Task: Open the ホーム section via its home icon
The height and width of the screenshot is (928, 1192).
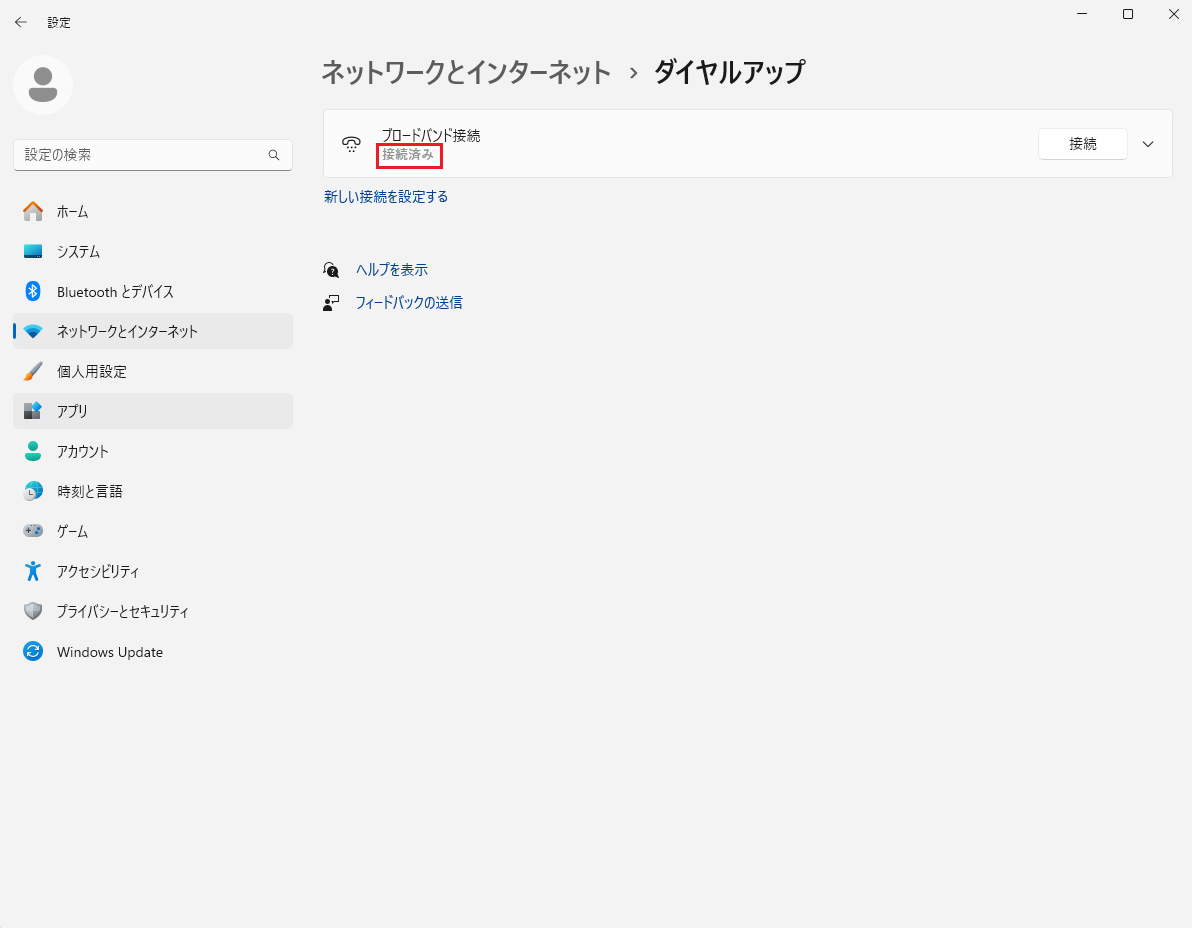Action: 34,211
